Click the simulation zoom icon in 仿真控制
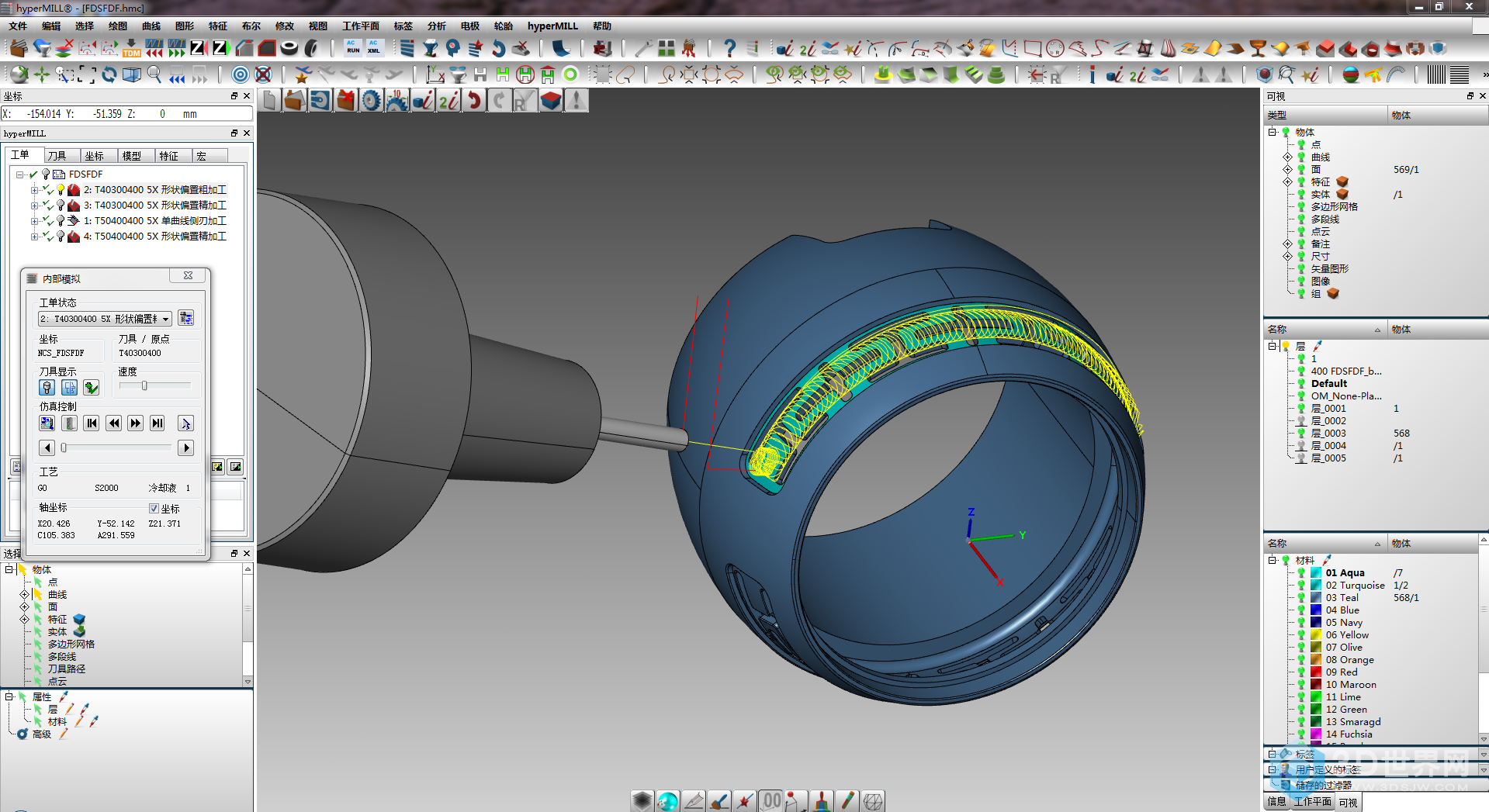The image size is (1489, 812). coord(47,423)
